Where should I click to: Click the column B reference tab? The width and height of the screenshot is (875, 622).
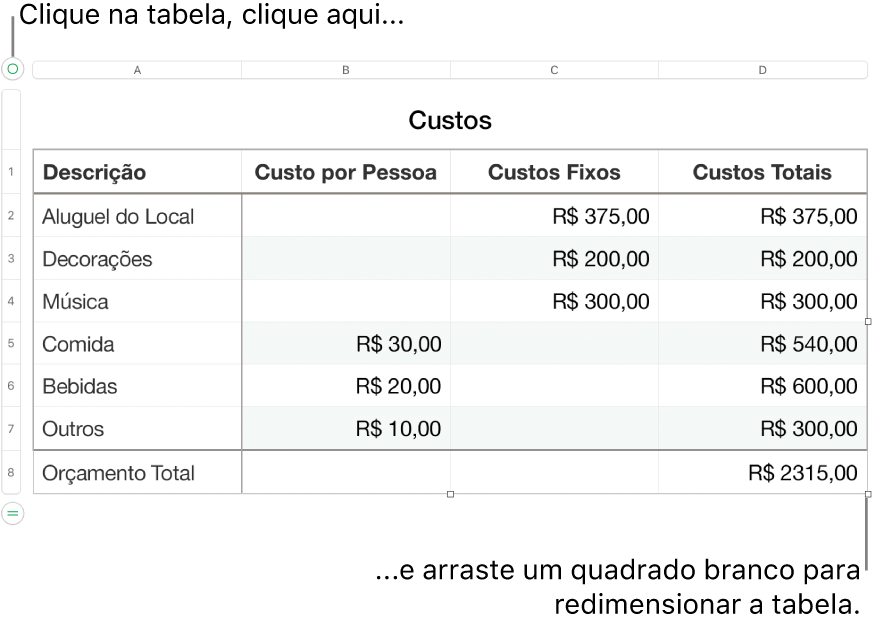(345, 69)
